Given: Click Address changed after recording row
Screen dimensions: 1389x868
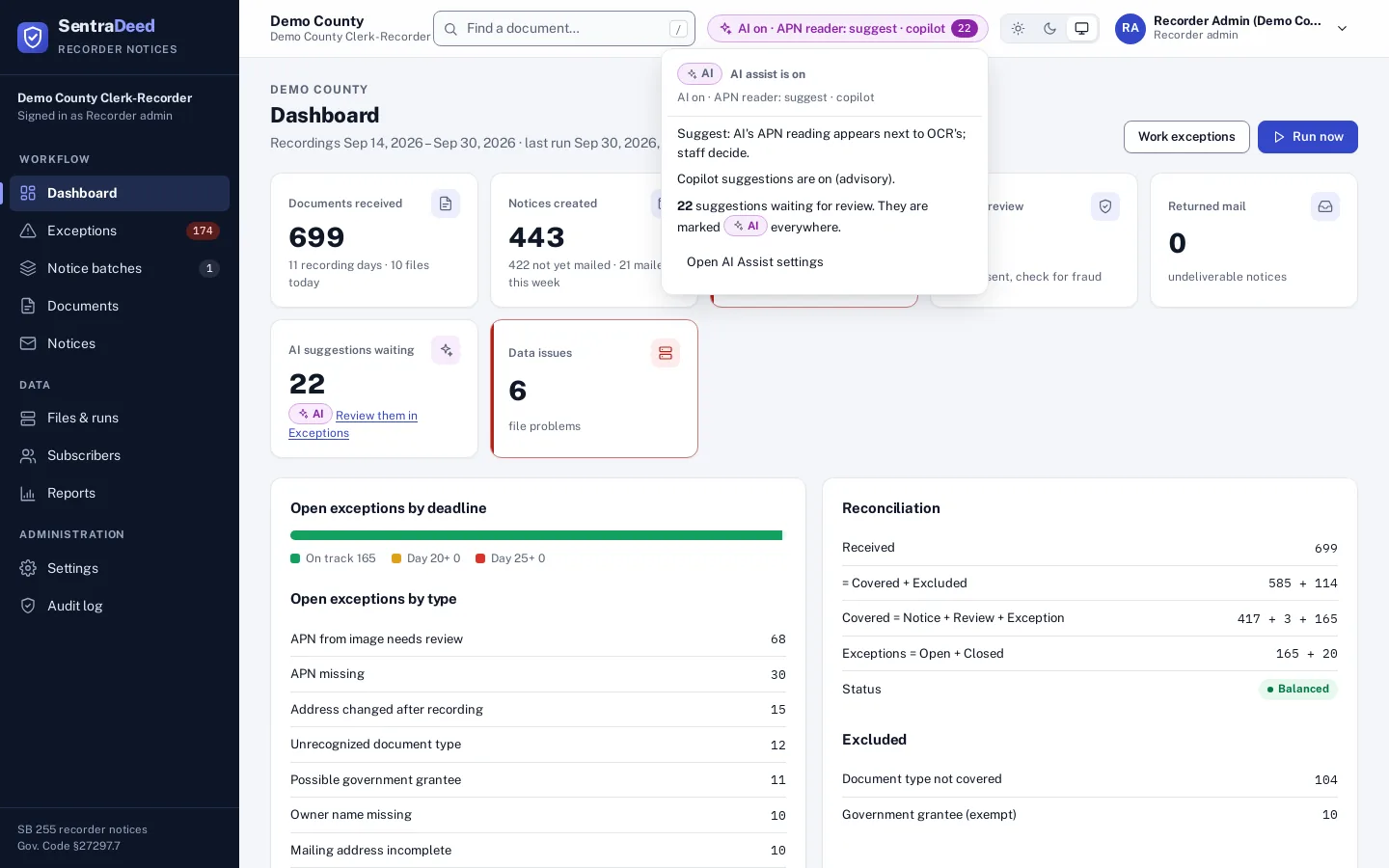Looking at the screenshot, I should pyautogui.click(x=538, y=710).
